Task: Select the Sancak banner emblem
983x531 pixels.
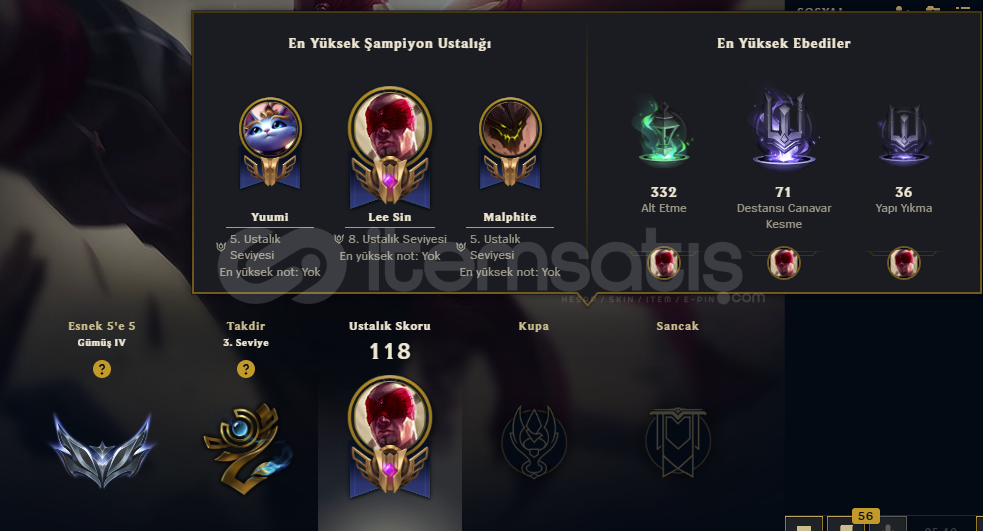Action: (x=678, y=443)
